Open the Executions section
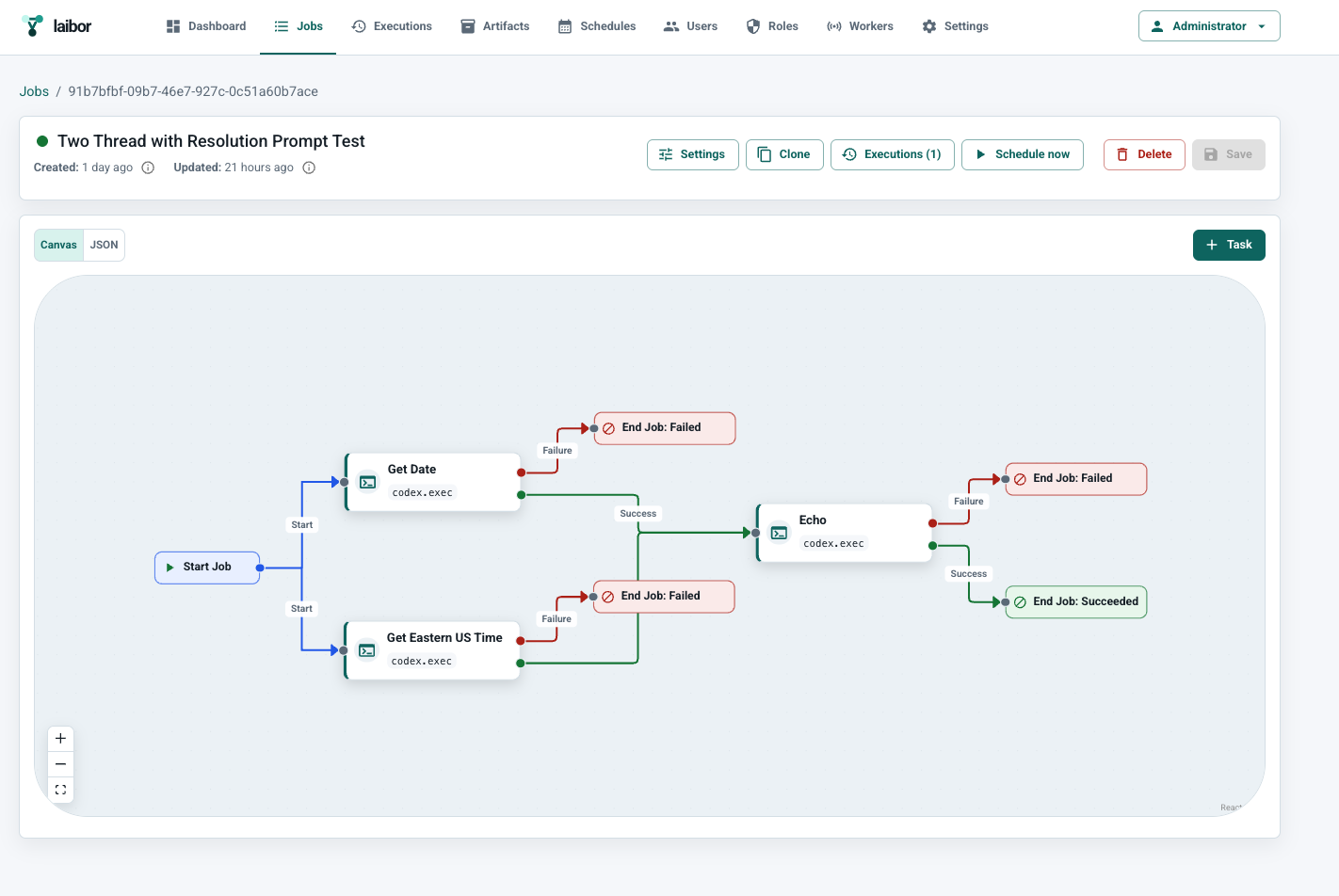The height and width of the screenshot is (896, 1339). (x=392, y=26)
